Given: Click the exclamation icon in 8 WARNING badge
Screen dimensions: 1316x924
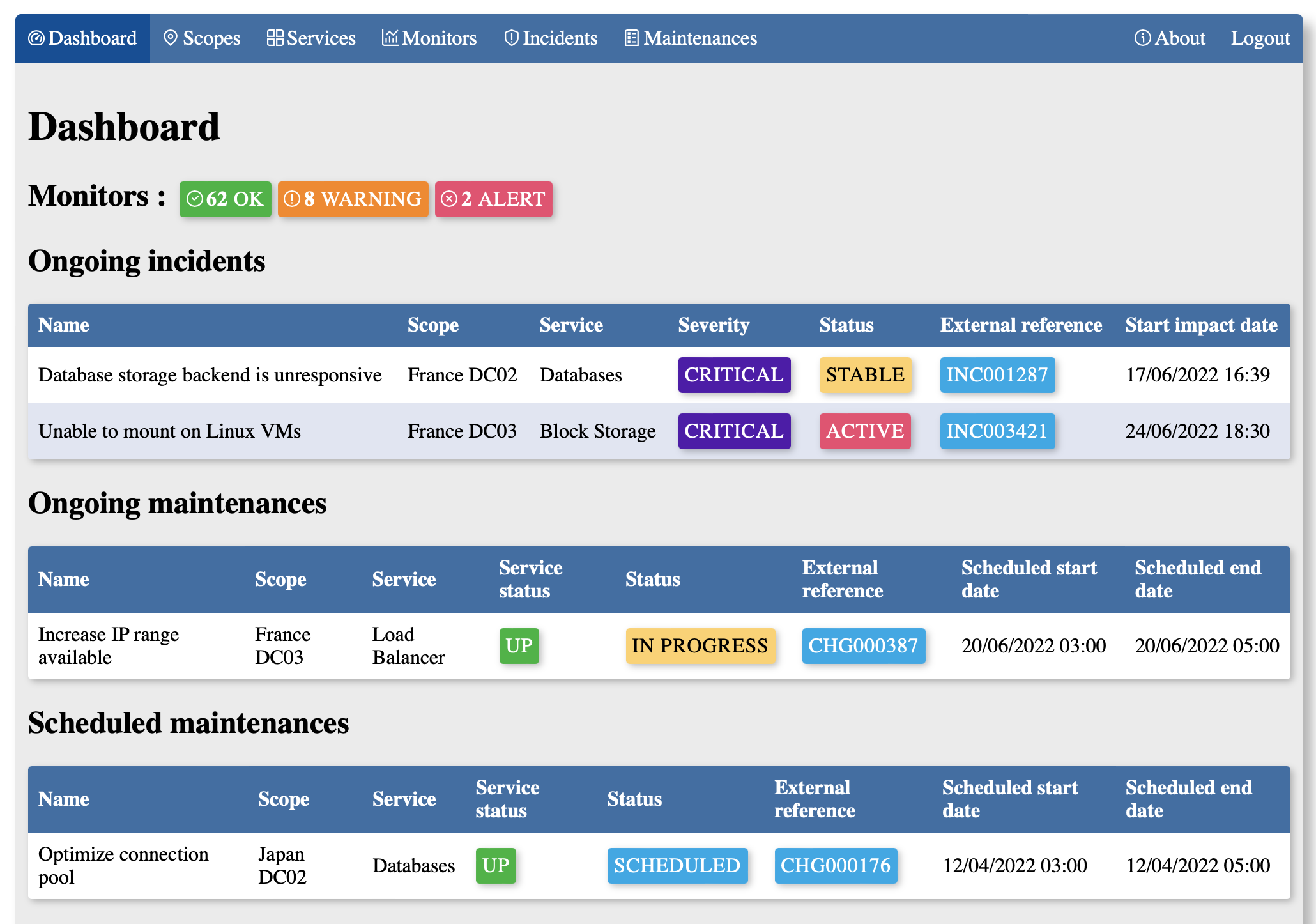Looking at the screenshot, I should pyautogui.click(x=292, y=199).
